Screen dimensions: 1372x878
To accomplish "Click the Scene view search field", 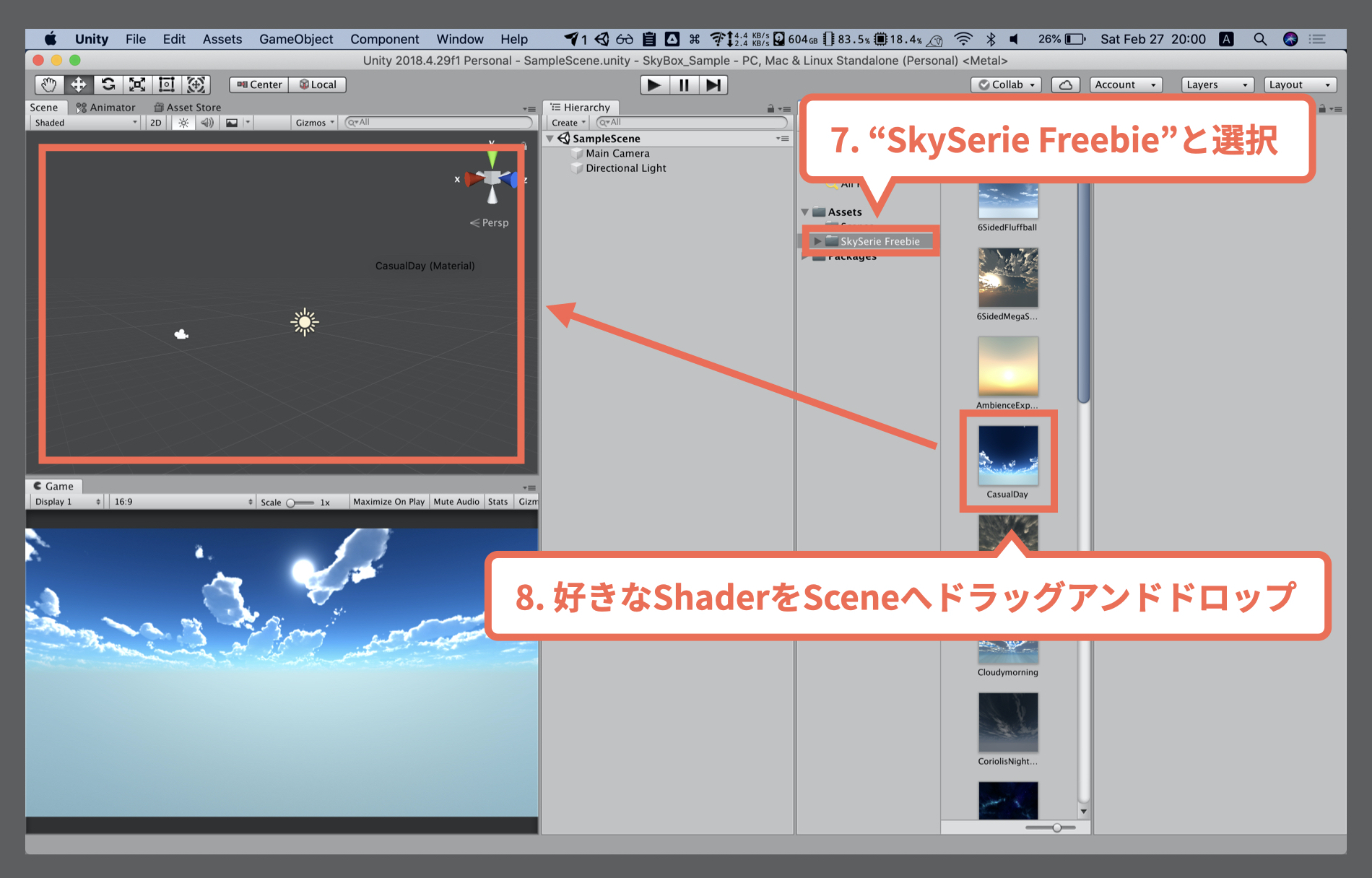I will [x=438, y=123].
